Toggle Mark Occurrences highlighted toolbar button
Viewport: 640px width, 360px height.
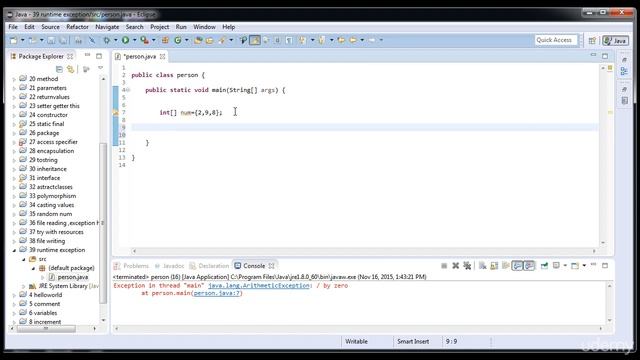[255, 40]
